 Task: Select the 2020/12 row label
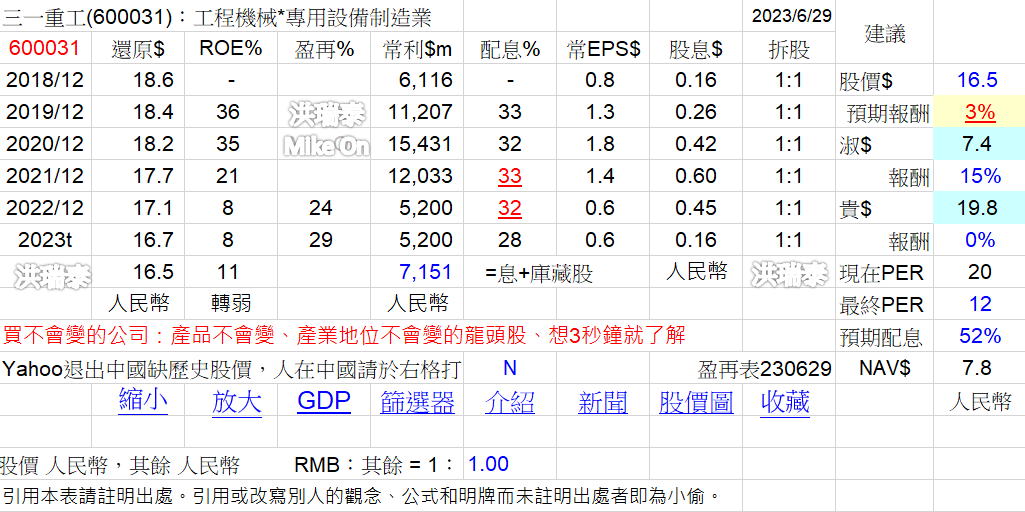pos(44,144)
